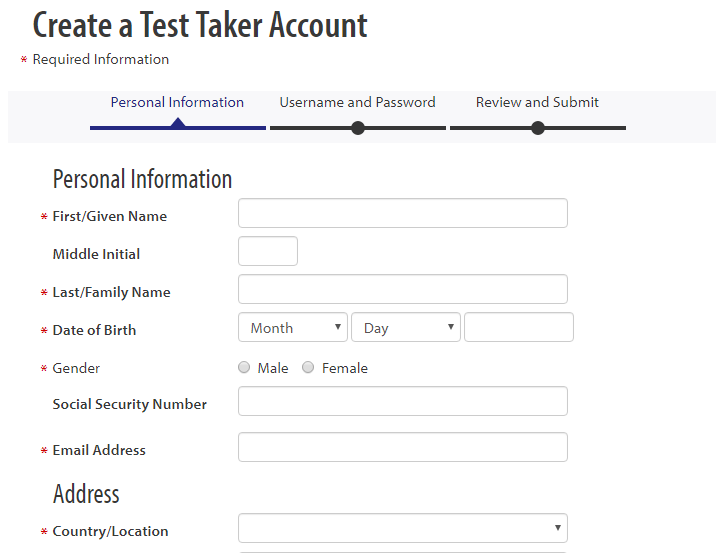The image size is (716, 553).
Task: Click the Month dropdown arrow
Action: coord(338,327)
